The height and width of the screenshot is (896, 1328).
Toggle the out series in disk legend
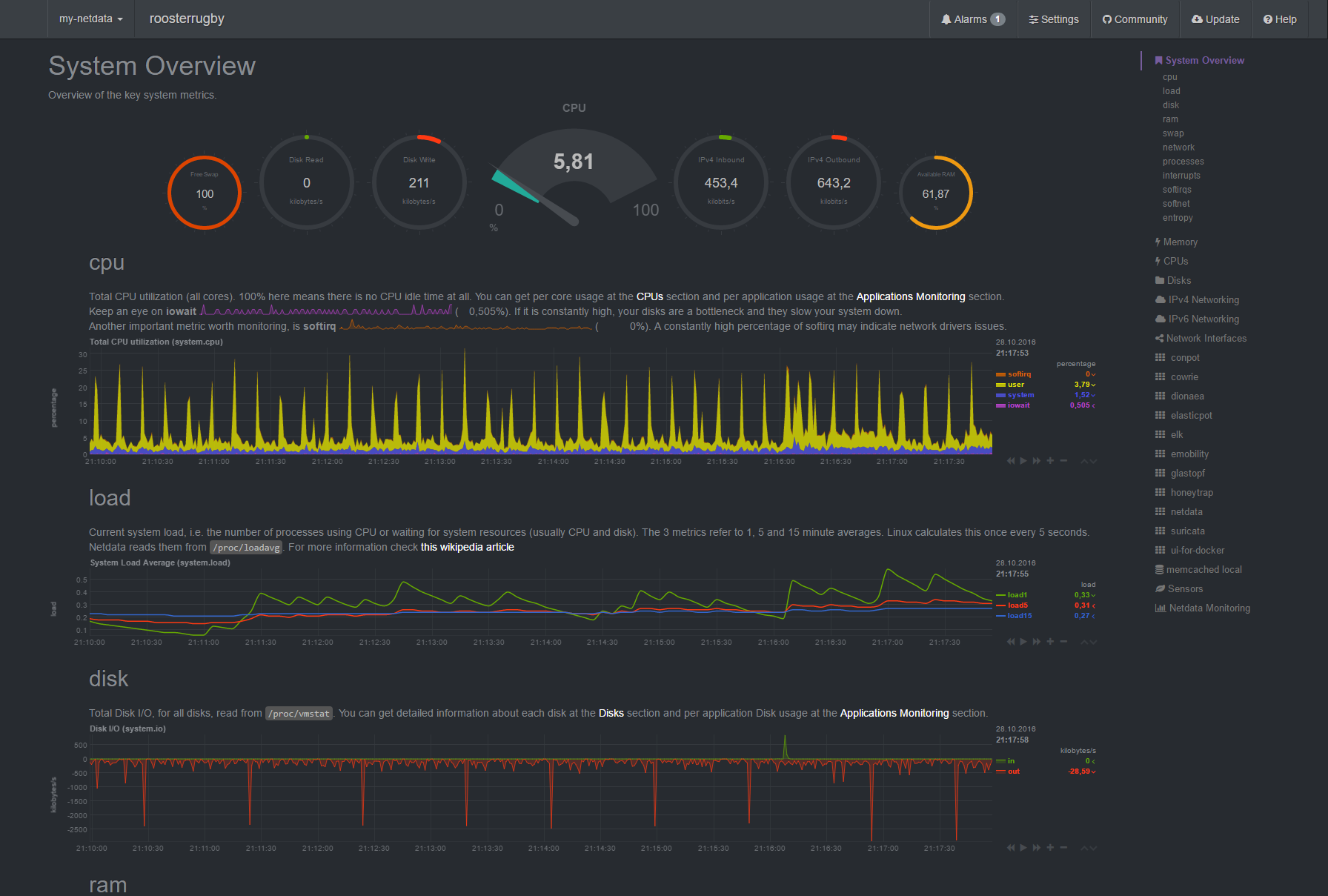tap(1013, 771)
